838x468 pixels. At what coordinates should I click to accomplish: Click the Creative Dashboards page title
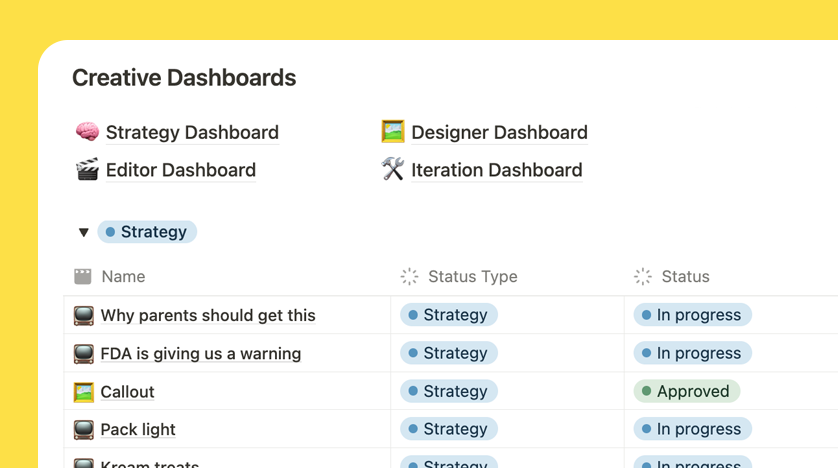(x=184, y=78)
